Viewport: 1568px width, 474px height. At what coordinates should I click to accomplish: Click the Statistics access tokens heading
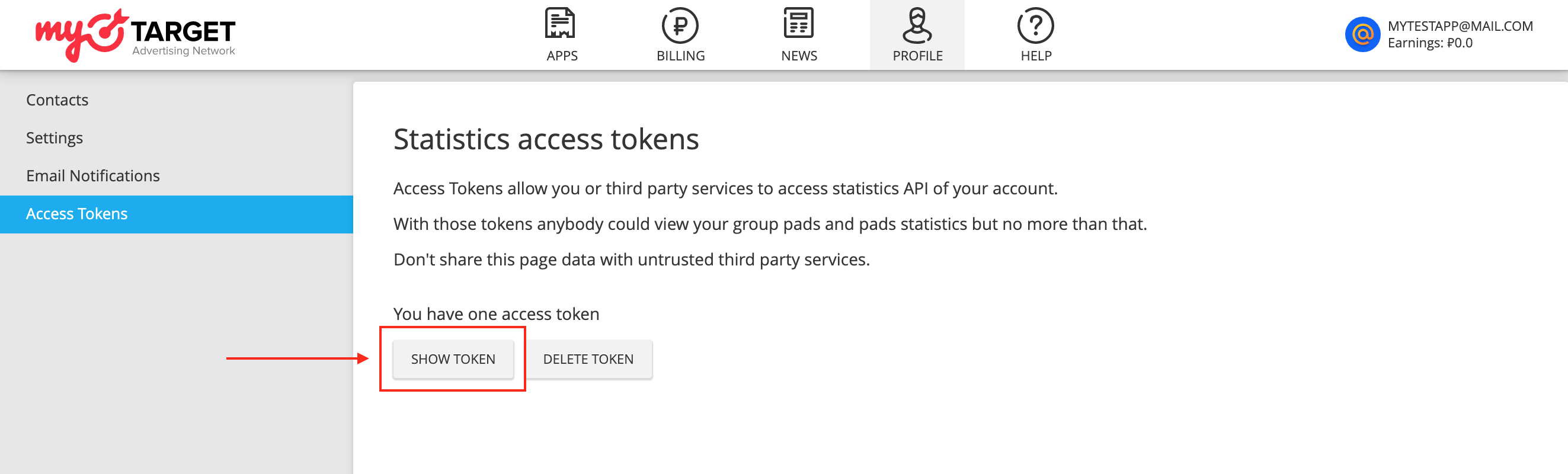click(x=545, y=139)
